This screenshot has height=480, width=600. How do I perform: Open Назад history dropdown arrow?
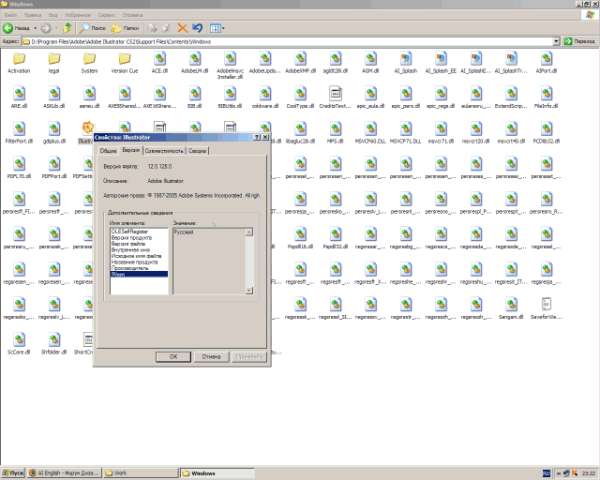pyautogui.click(x=35, y=28)
